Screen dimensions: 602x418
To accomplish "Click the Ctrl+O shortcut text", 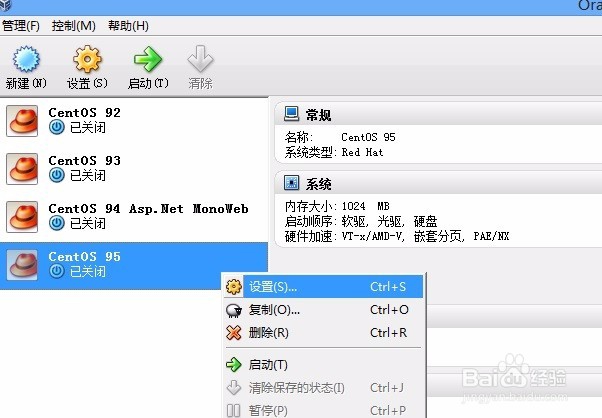I will click(x=389, y=310).
